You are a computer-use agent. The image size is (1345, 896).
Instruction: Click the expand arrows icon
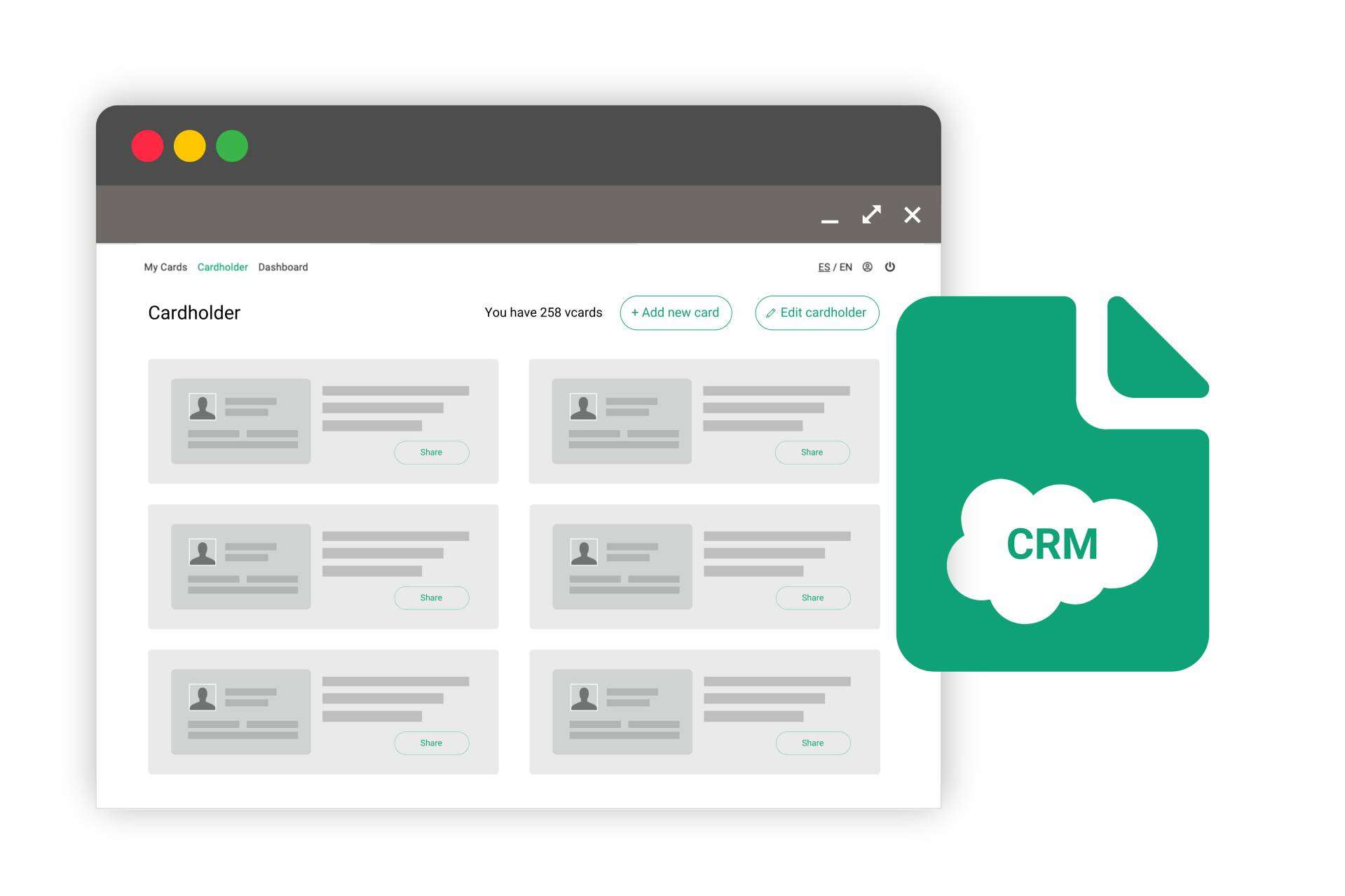[871, 214]
